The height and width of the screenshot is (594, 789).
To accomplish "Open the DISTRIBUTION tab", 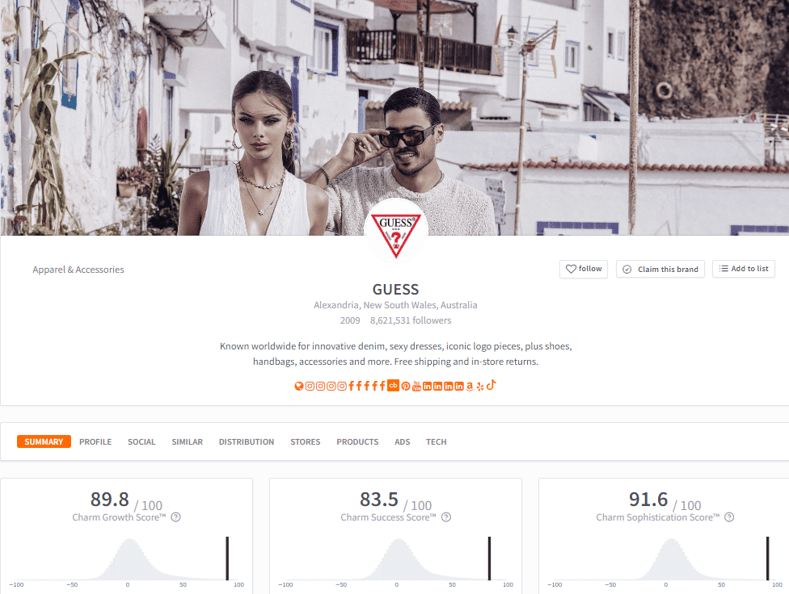I will (x=246, y=442).
